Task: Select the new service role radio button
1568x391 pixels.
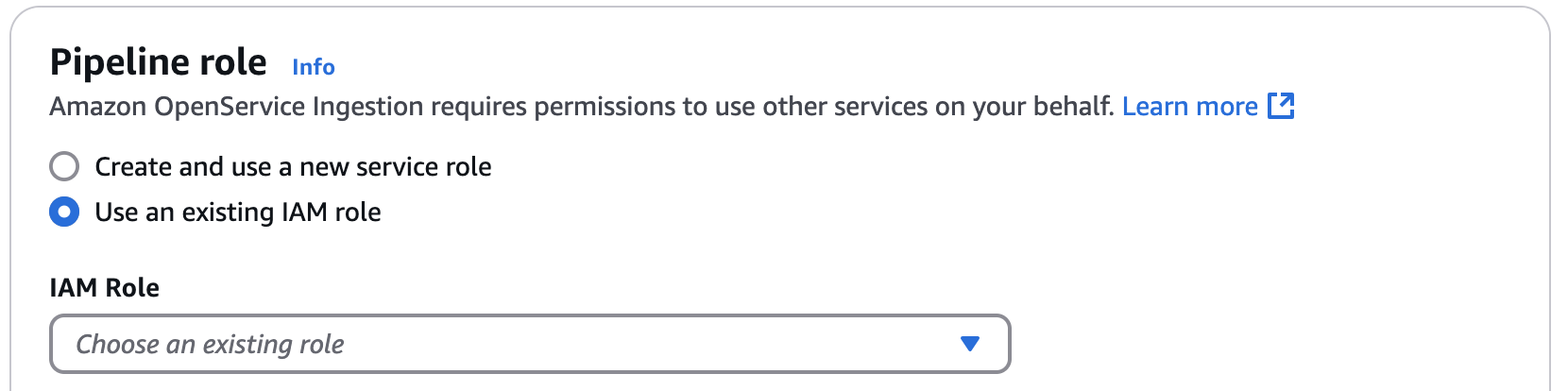Action: click(x=64, y=167)
